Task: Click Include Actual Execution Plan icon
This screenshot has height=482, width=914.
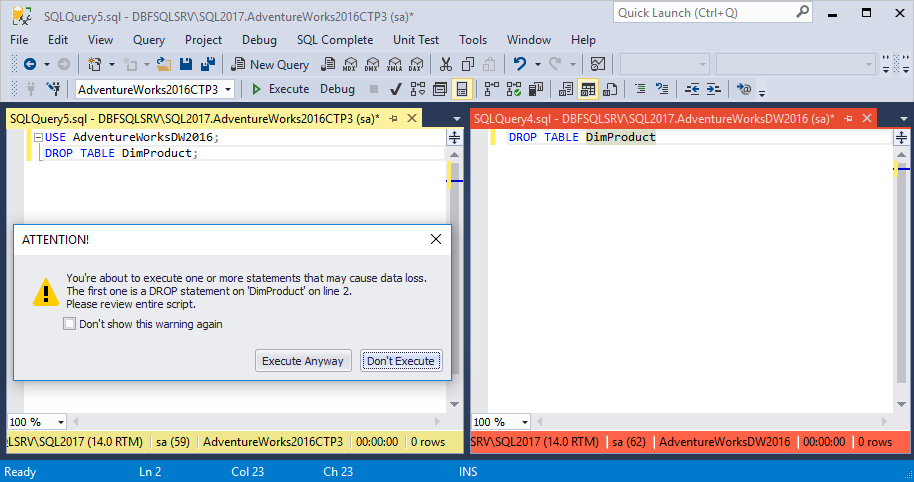Action: click(491, 89)
